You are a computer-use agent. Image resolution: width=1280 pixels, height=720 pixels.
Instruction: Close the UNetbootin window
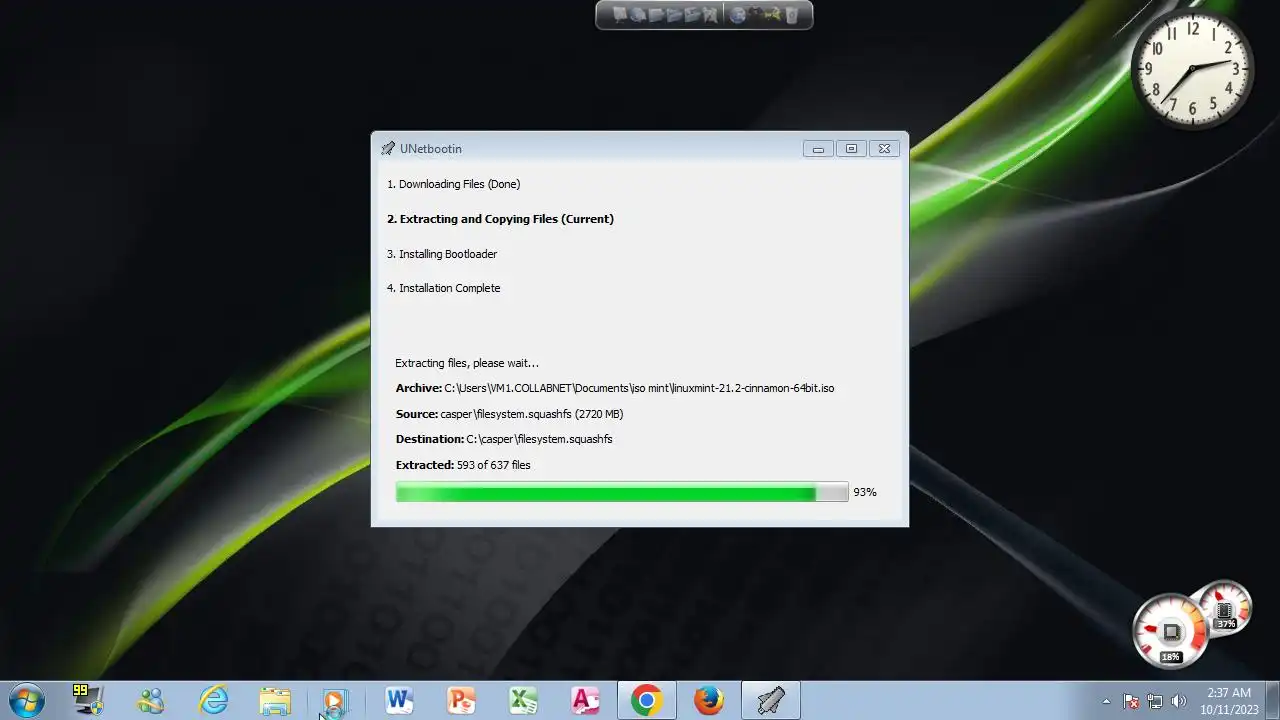[x=884, y=149]
